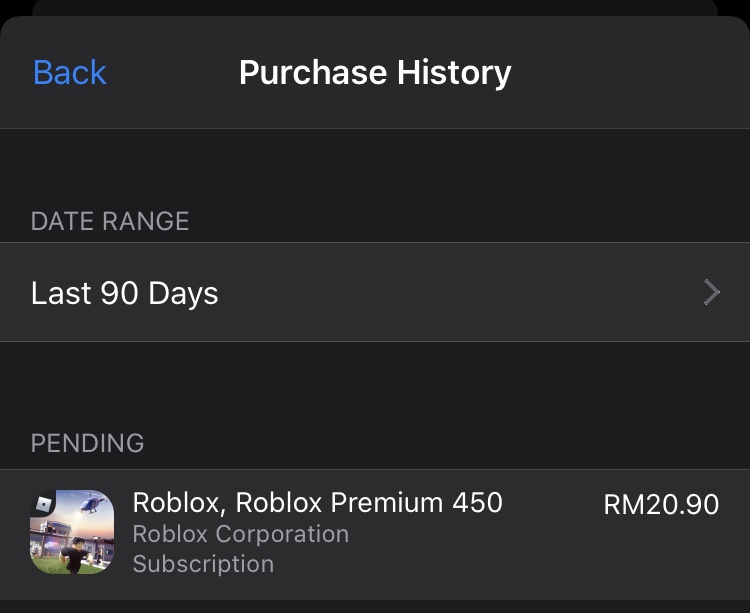Click the RM20.90 price amount
The image size is (750, 613).
pyautogui.click(x=661, y=505)
